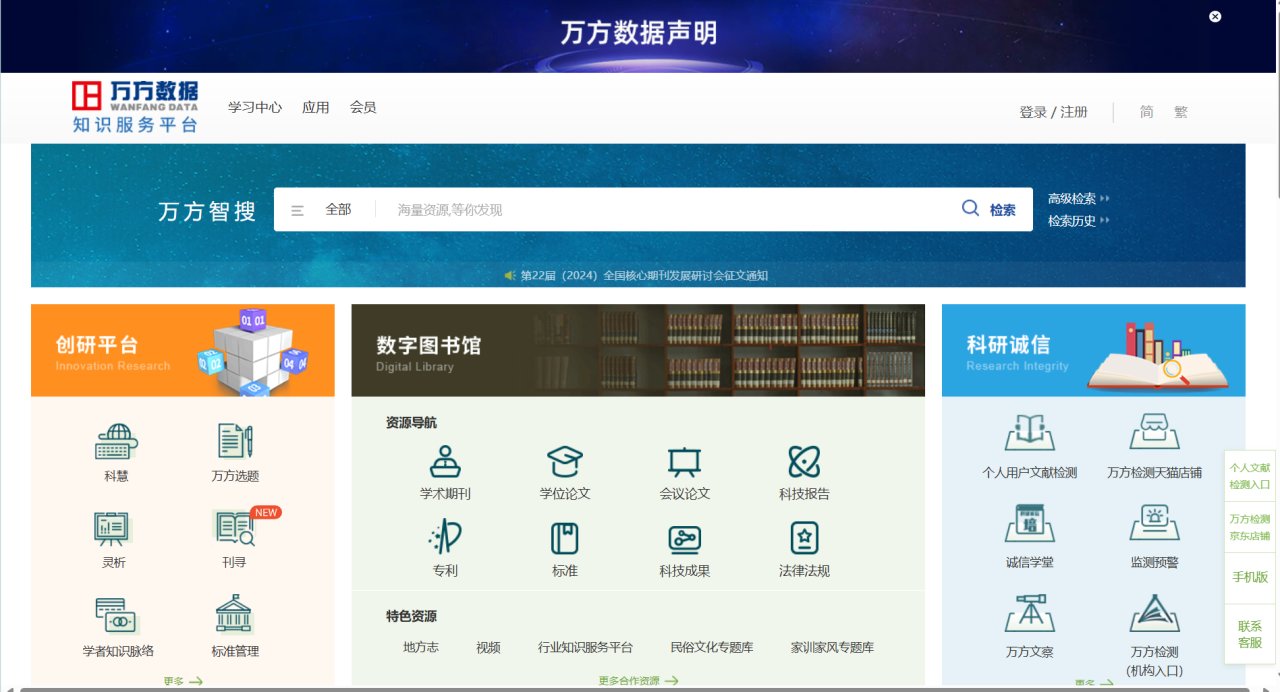Open 个人文献检测入口 side shortcut
1280x692 pixels.
pyautogui.click(x=1250, y=475)
